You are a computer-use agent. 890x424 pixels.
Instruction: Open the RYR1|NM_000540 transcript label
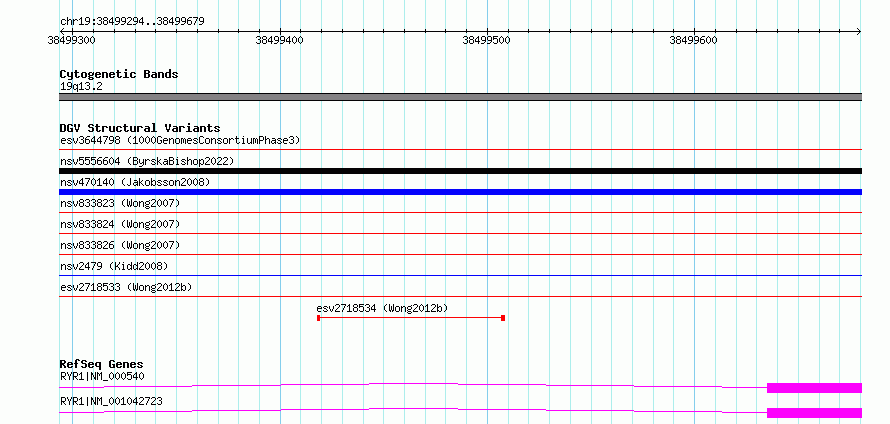102,376
